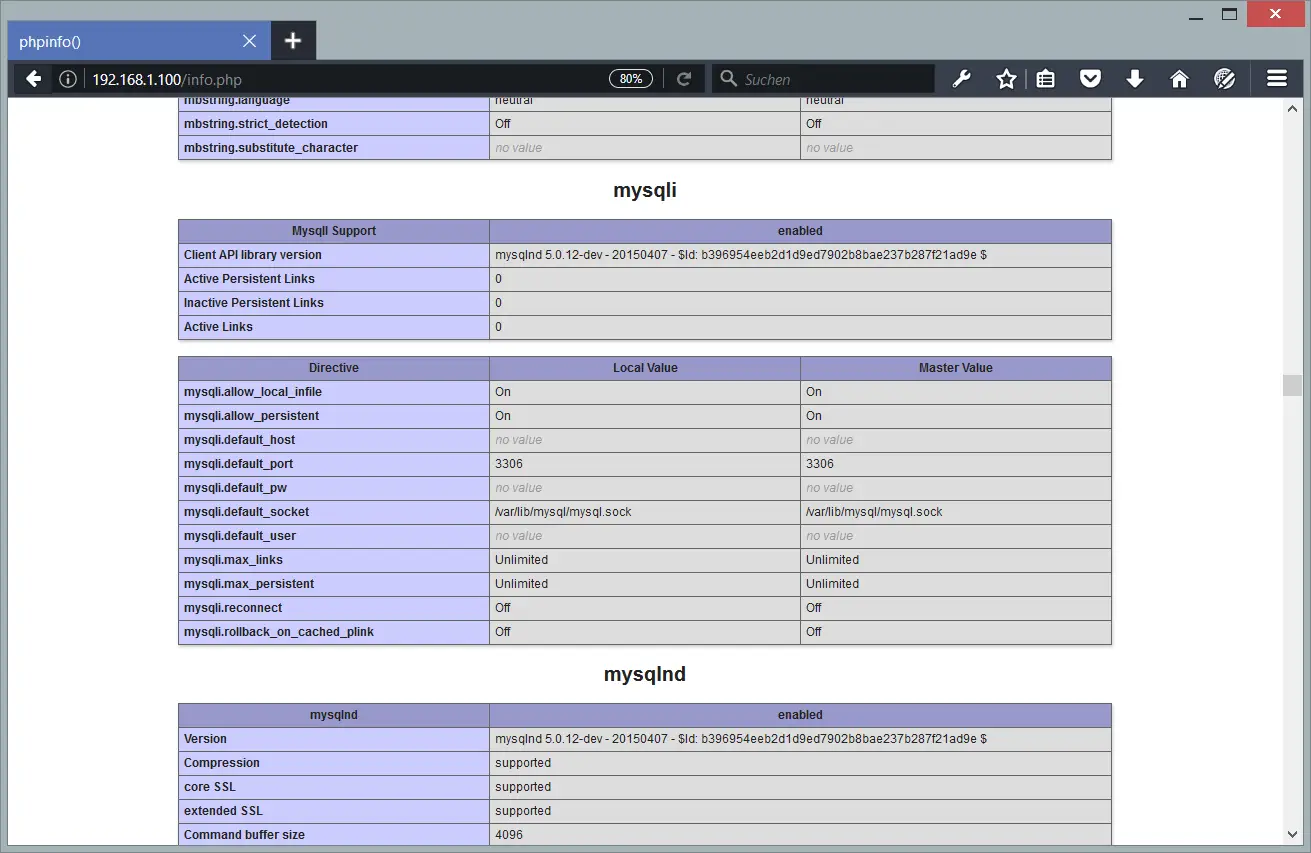The image size is (1311, 853).
Task: Click the search magnifier icon
Action: pos(729,79)
